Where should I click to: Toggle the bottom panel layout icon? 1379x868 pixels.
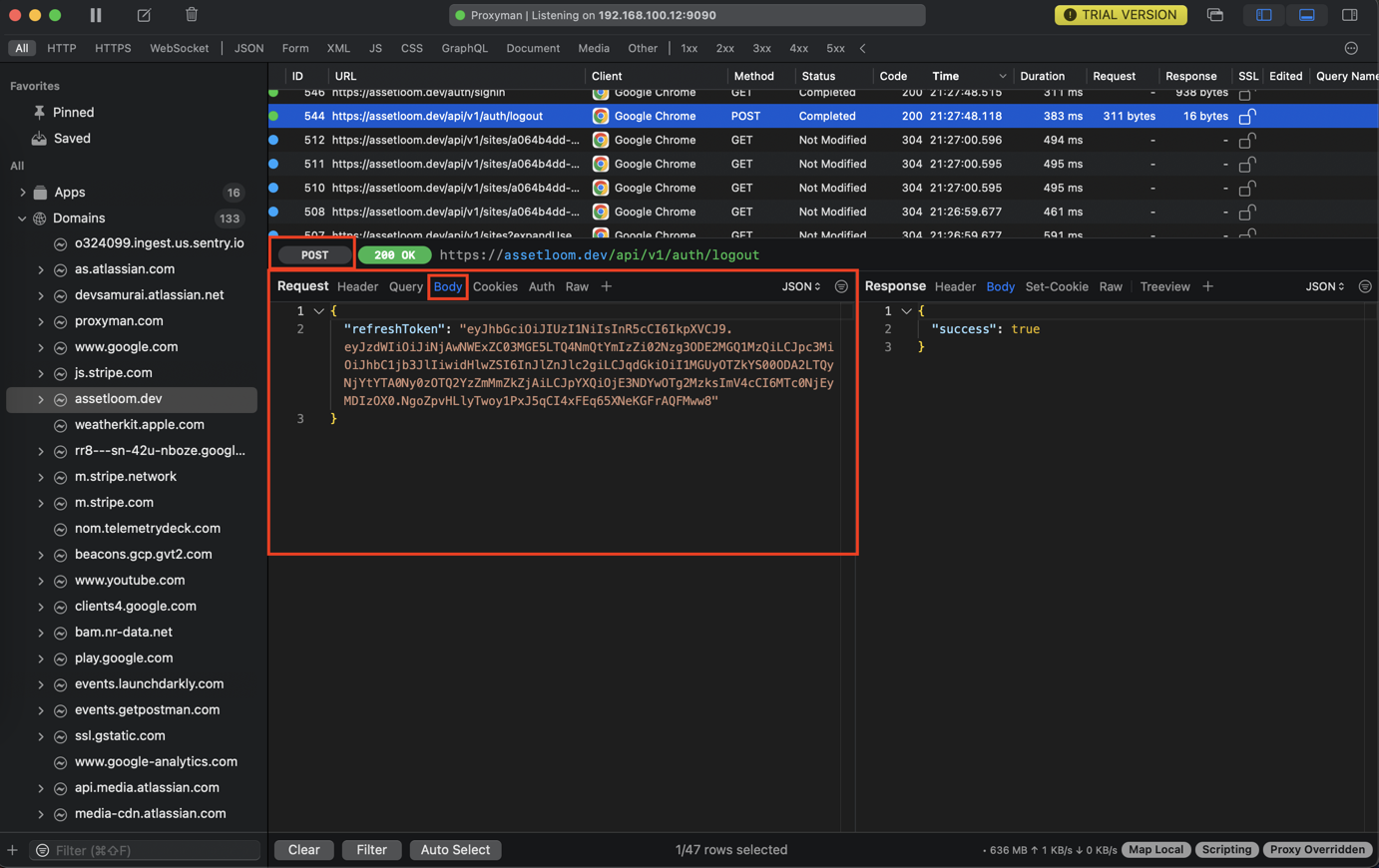(x=1306, y=15)
